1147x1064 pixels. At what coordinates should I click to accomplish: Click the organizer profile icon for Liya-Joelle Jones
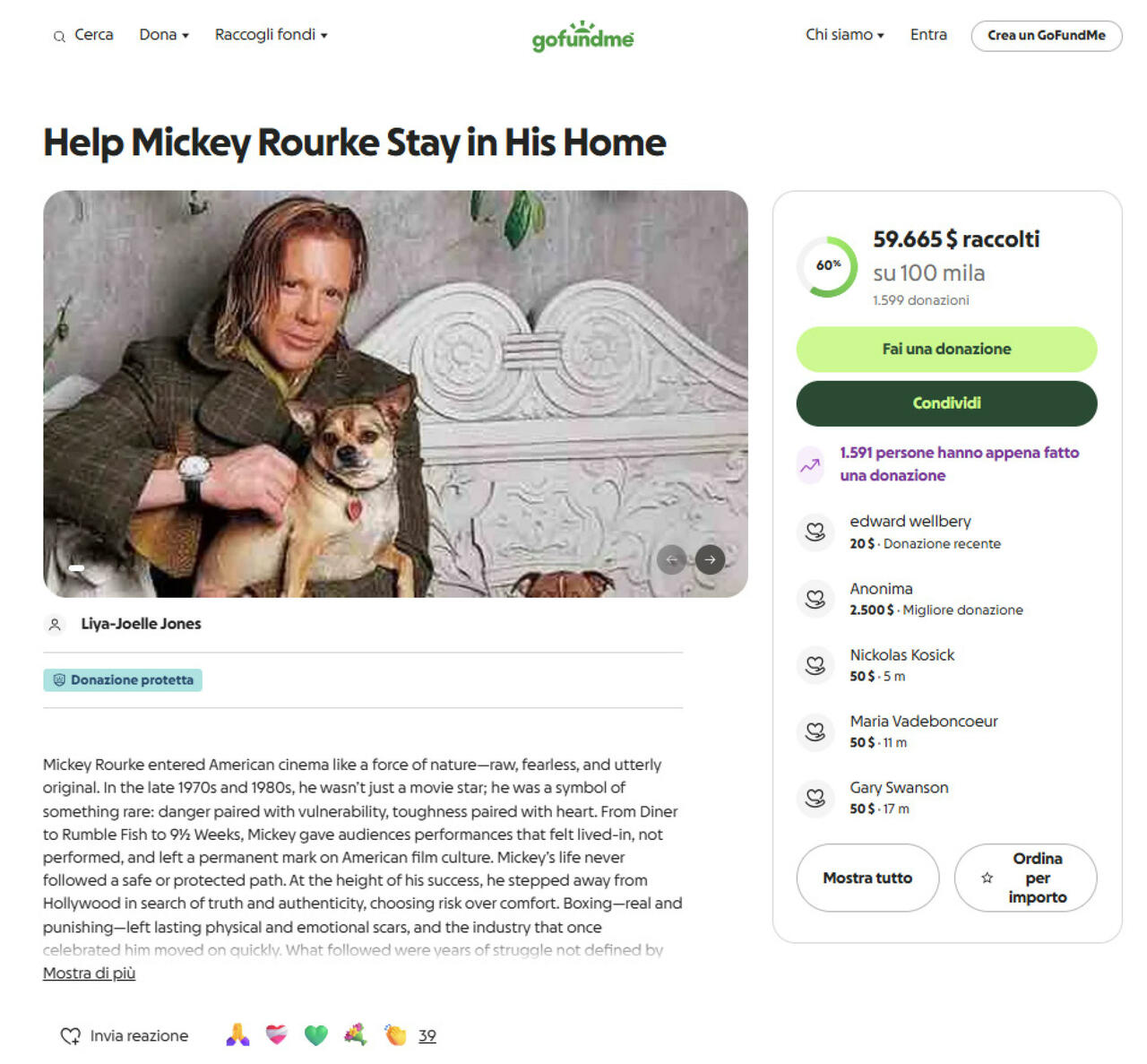[x=56, y=624]
